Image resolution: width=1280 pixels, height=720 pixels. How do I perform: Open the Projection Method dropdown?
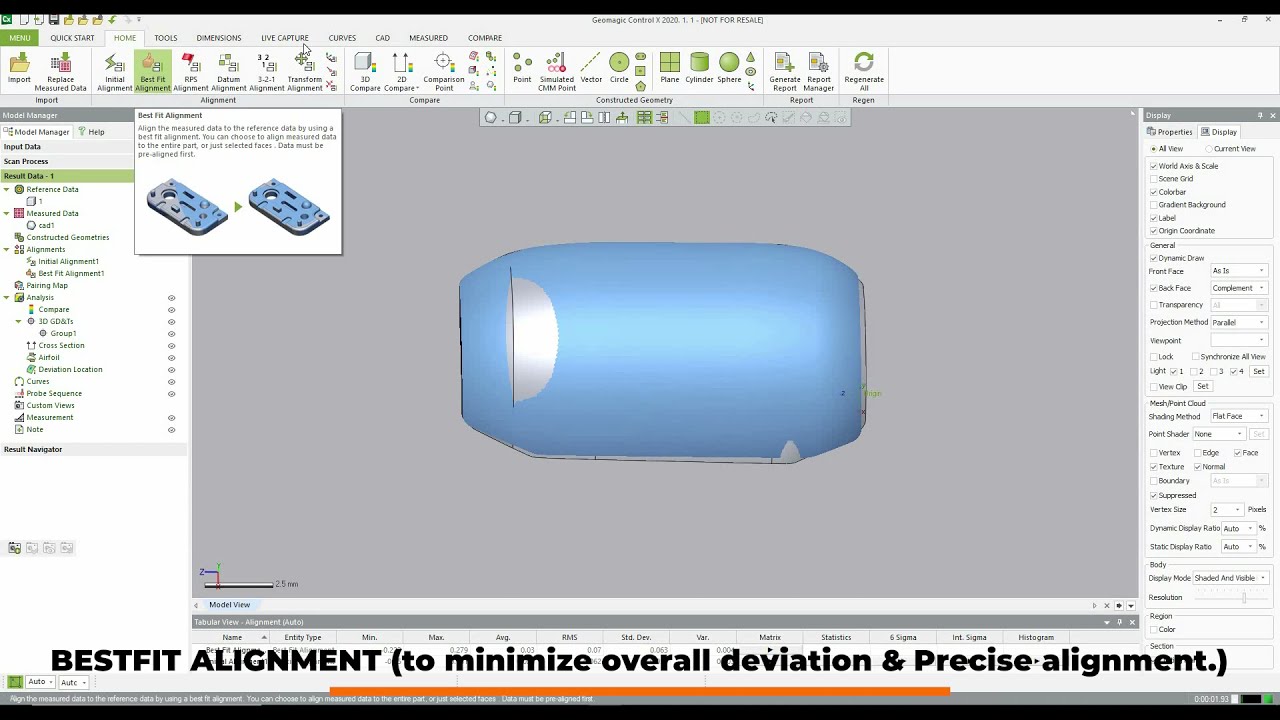click(1238, 322)
